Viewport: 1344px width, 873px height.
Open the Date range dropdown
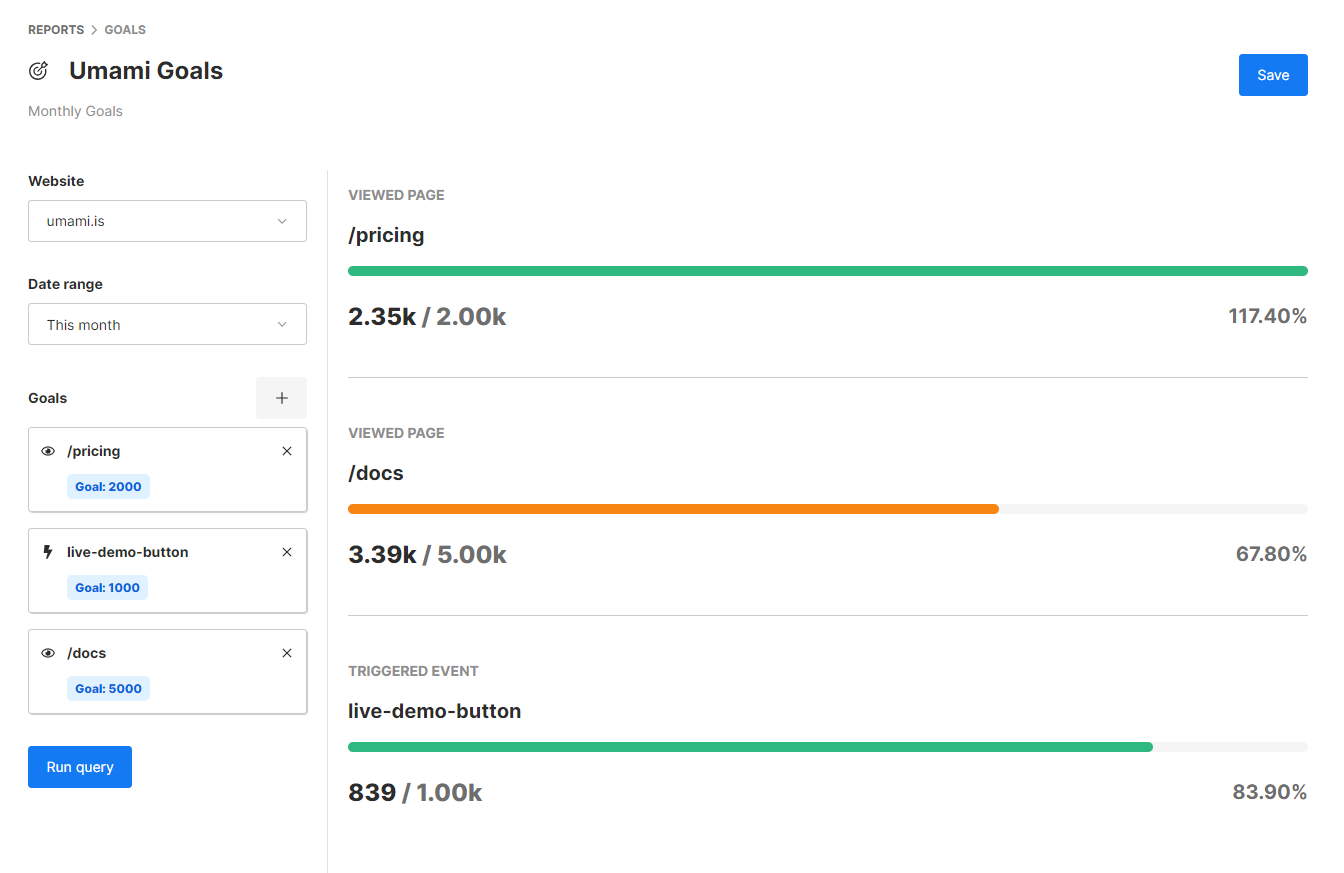[x=167, y=324]
